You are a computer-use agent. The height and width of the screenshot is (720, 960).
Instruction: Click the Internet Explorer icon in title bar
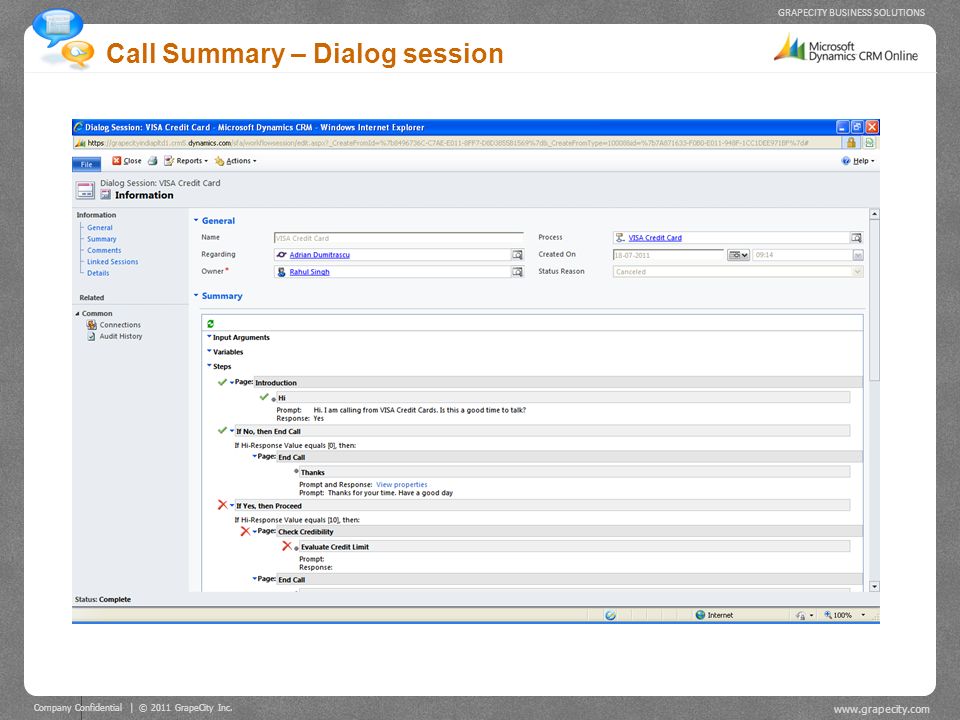(78, 127)
